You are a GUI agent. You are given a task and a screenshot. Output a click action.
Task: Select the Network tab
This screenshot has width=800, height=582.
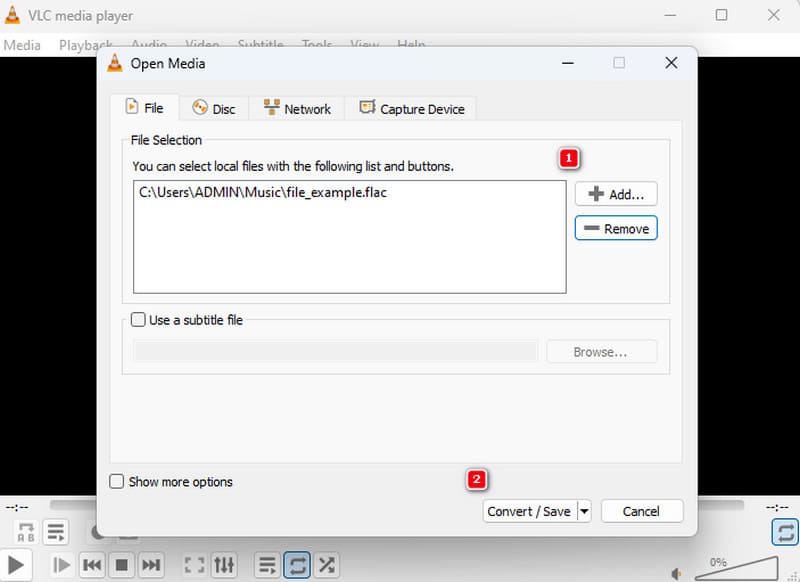pos(296,108)
